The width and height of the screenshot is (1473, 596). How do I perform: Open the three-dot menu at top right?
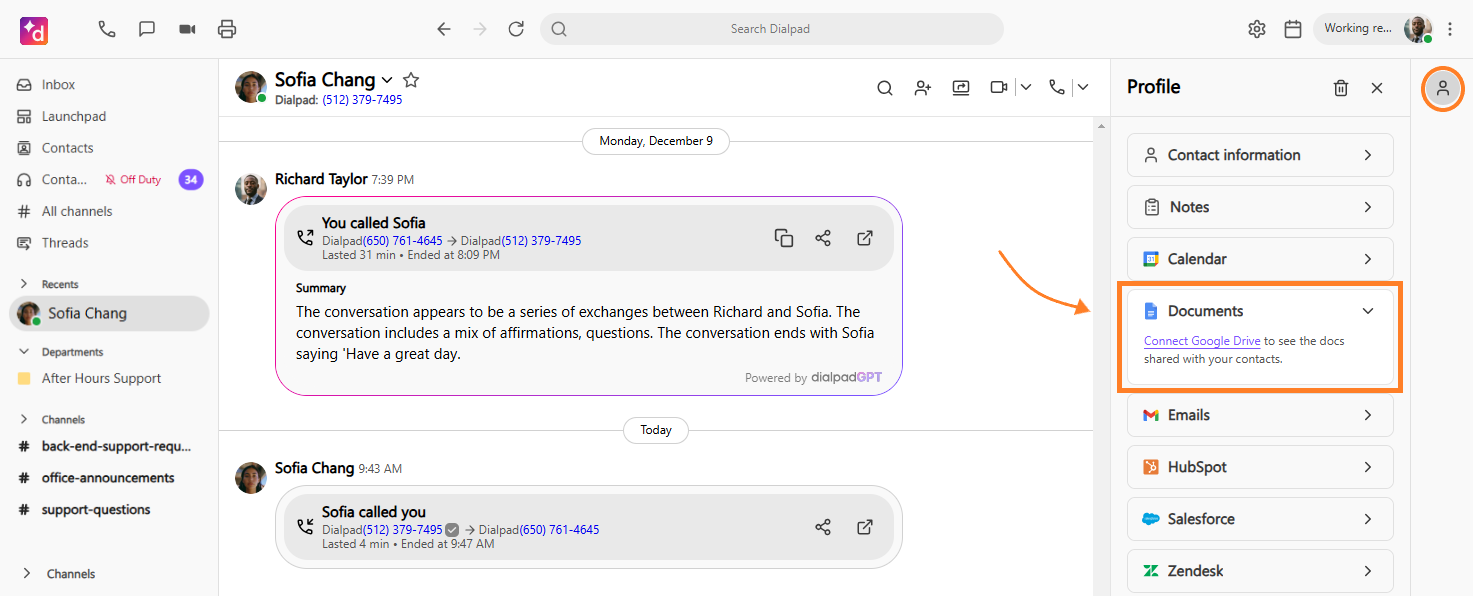pyautogui.click(x=1451, y=29)
